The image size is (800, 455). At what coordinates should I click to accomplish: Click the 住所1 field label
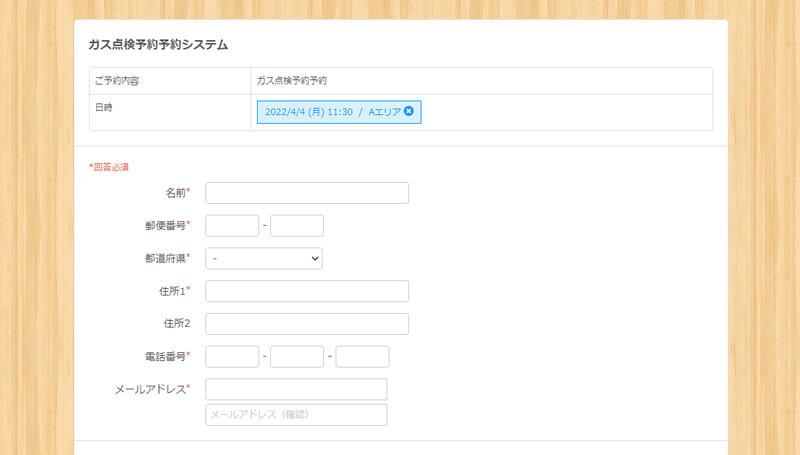point(176,291)
